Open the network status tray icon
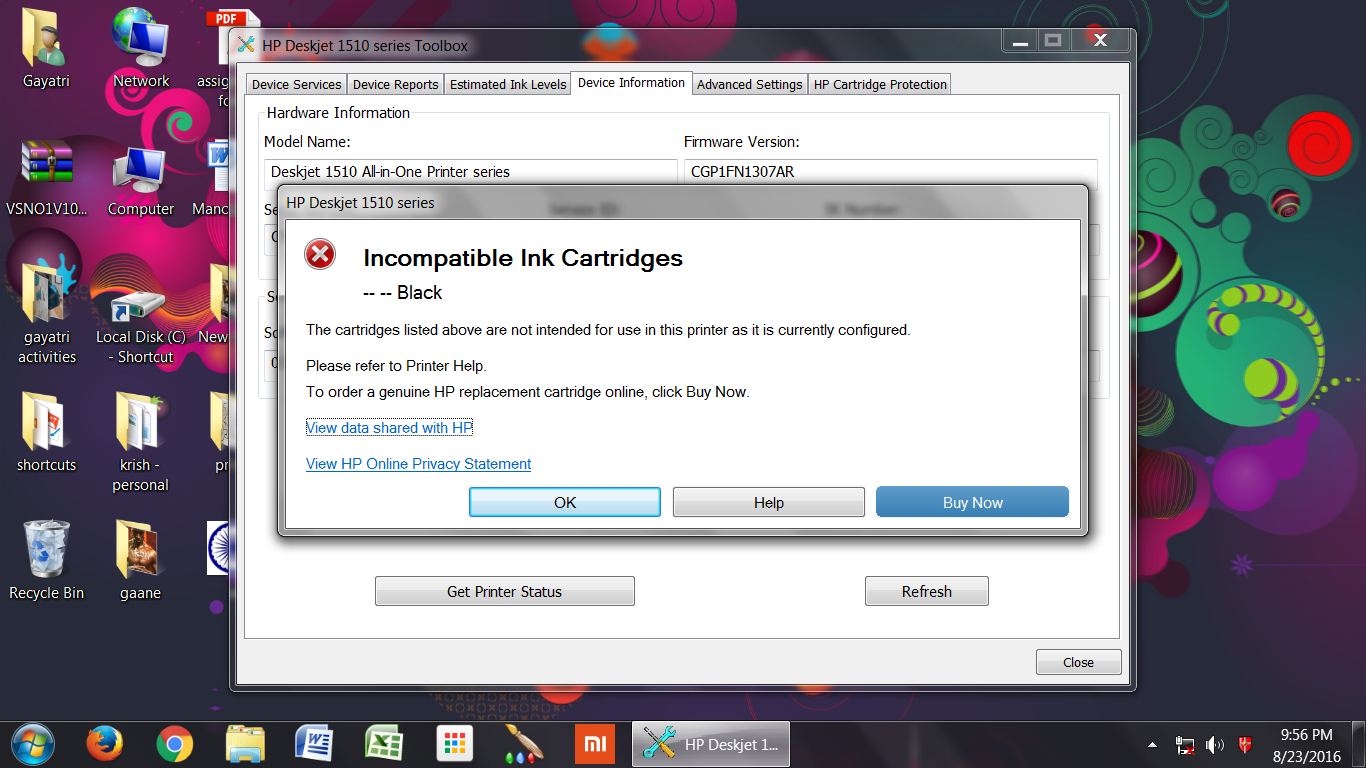The width and height of the screenshot is (1366, 768). tap(1184, 744)
